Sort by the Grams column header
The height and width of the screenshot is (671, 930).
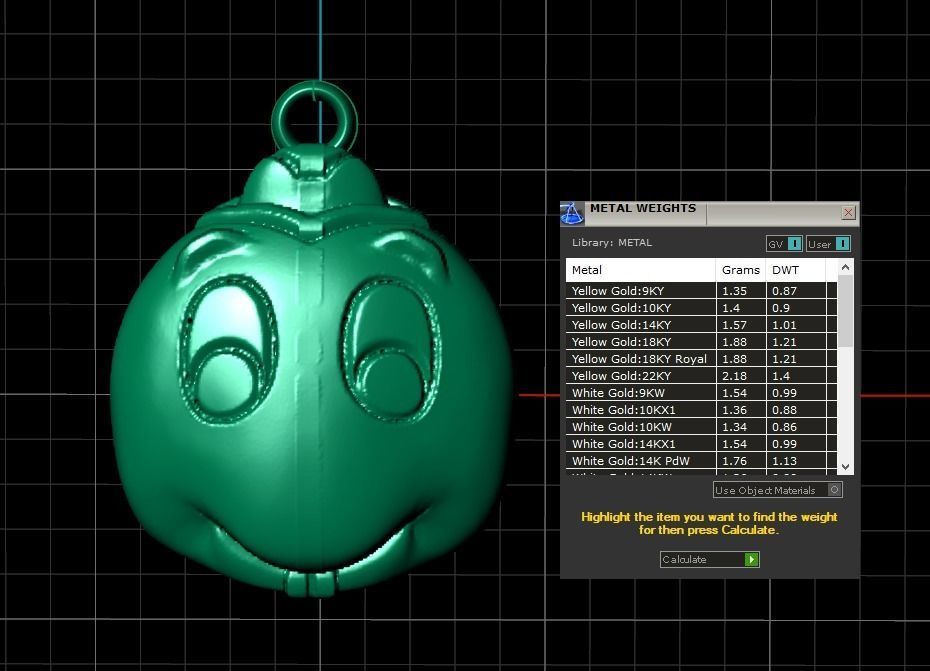[740, 270]
